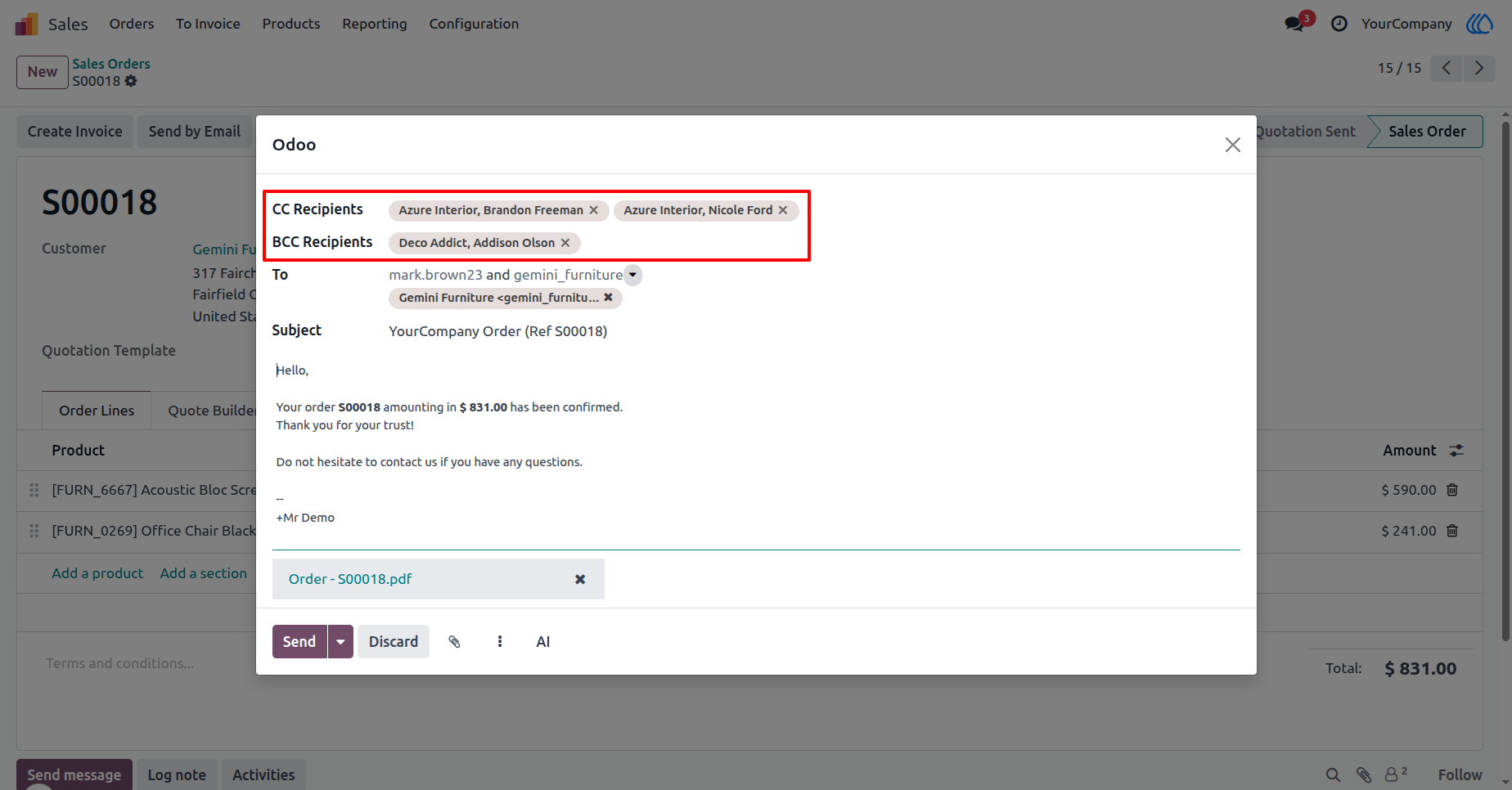
Task: Click Add a product link
Action: coord(97,573)
